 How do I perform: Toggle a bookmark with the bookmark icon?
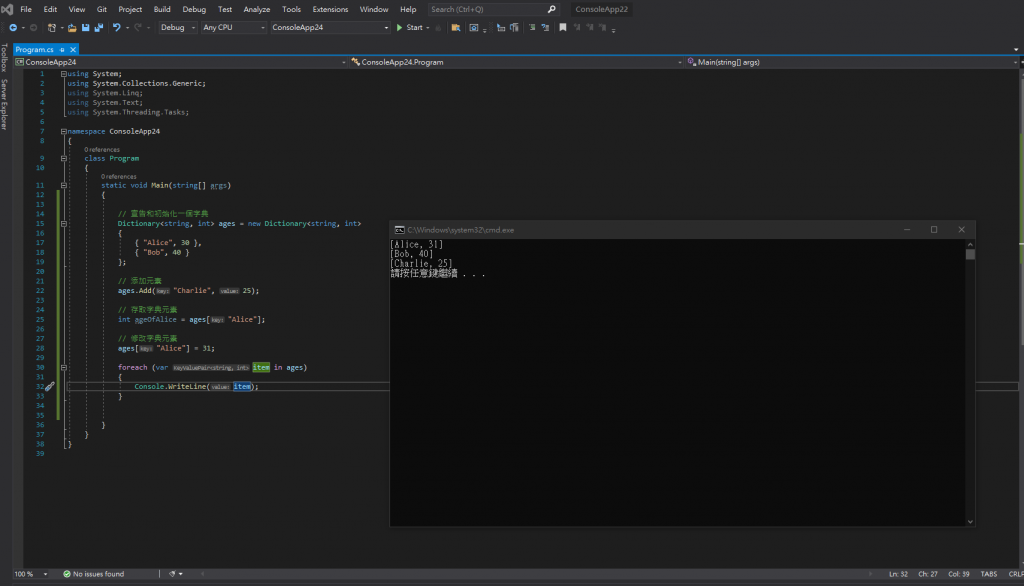(x=563, y=27)
